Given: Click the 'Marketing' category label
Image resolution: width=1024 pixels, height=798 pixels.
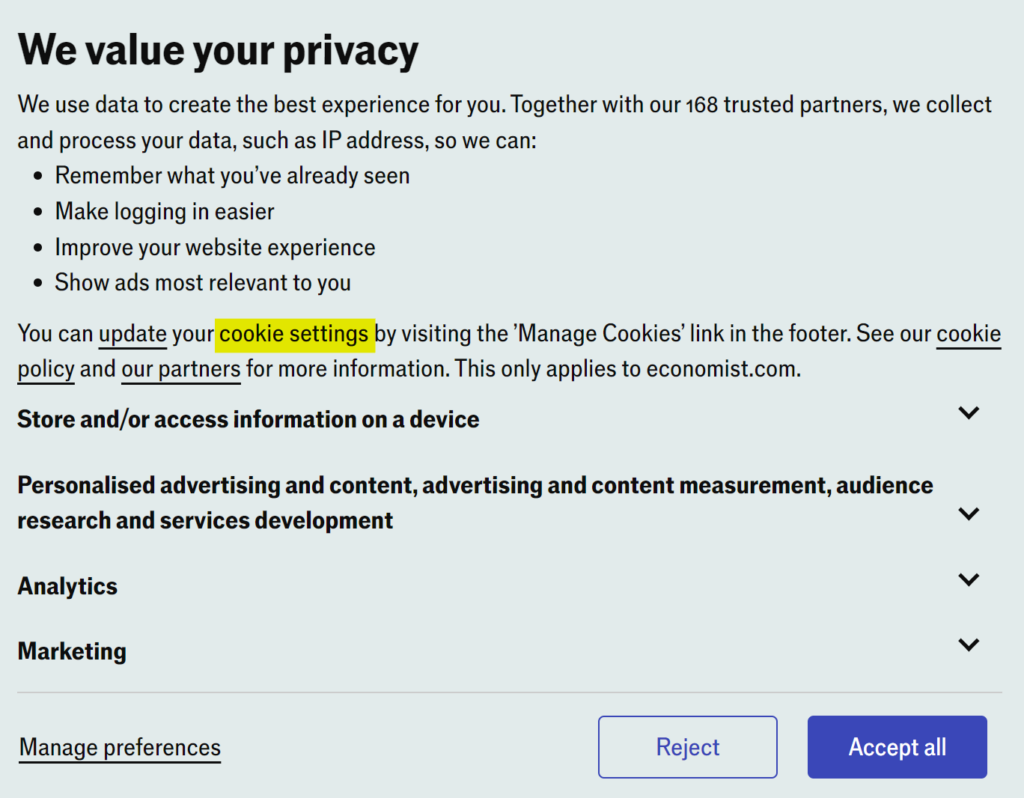Looking at the screenshot, I should 72,651.
